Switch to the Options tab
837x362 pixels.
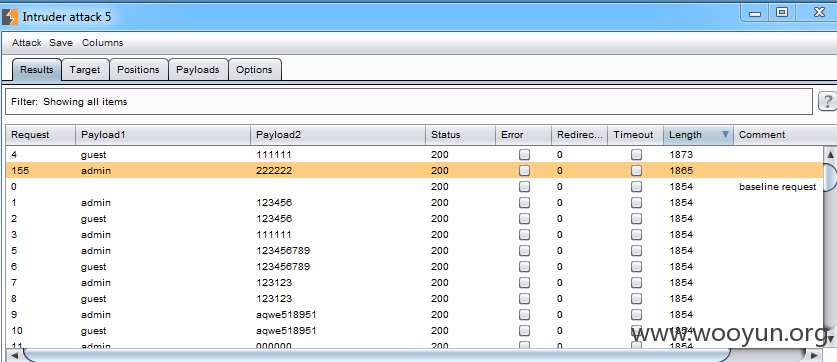click(254, 69)
